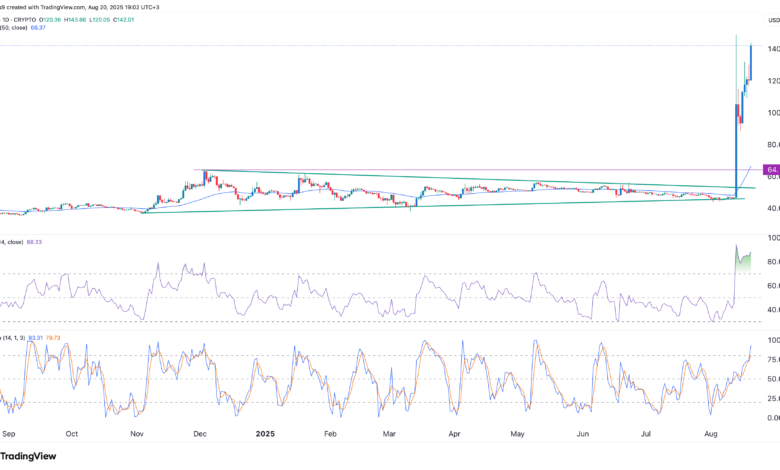Click the 100 level on the main price scale

pyautogui.click(x=770, y=113)
